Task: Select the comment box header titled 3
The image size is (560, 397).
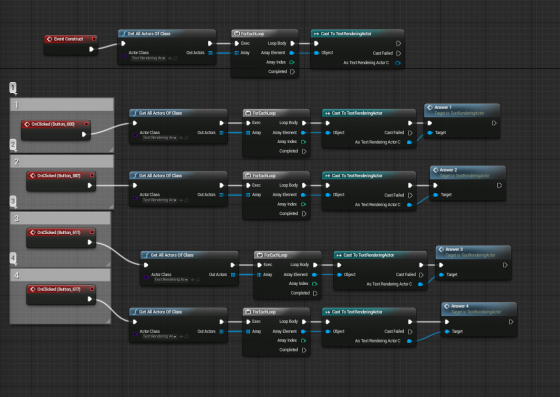Action: coord(60,218)
